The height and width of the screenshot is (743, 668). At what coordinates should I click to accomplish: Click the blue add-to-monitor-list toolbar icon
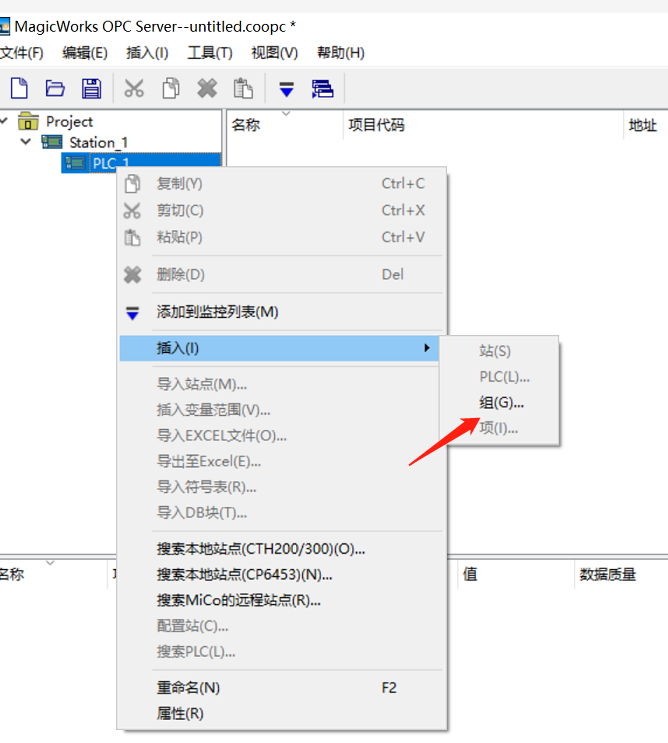pos(286,89)
